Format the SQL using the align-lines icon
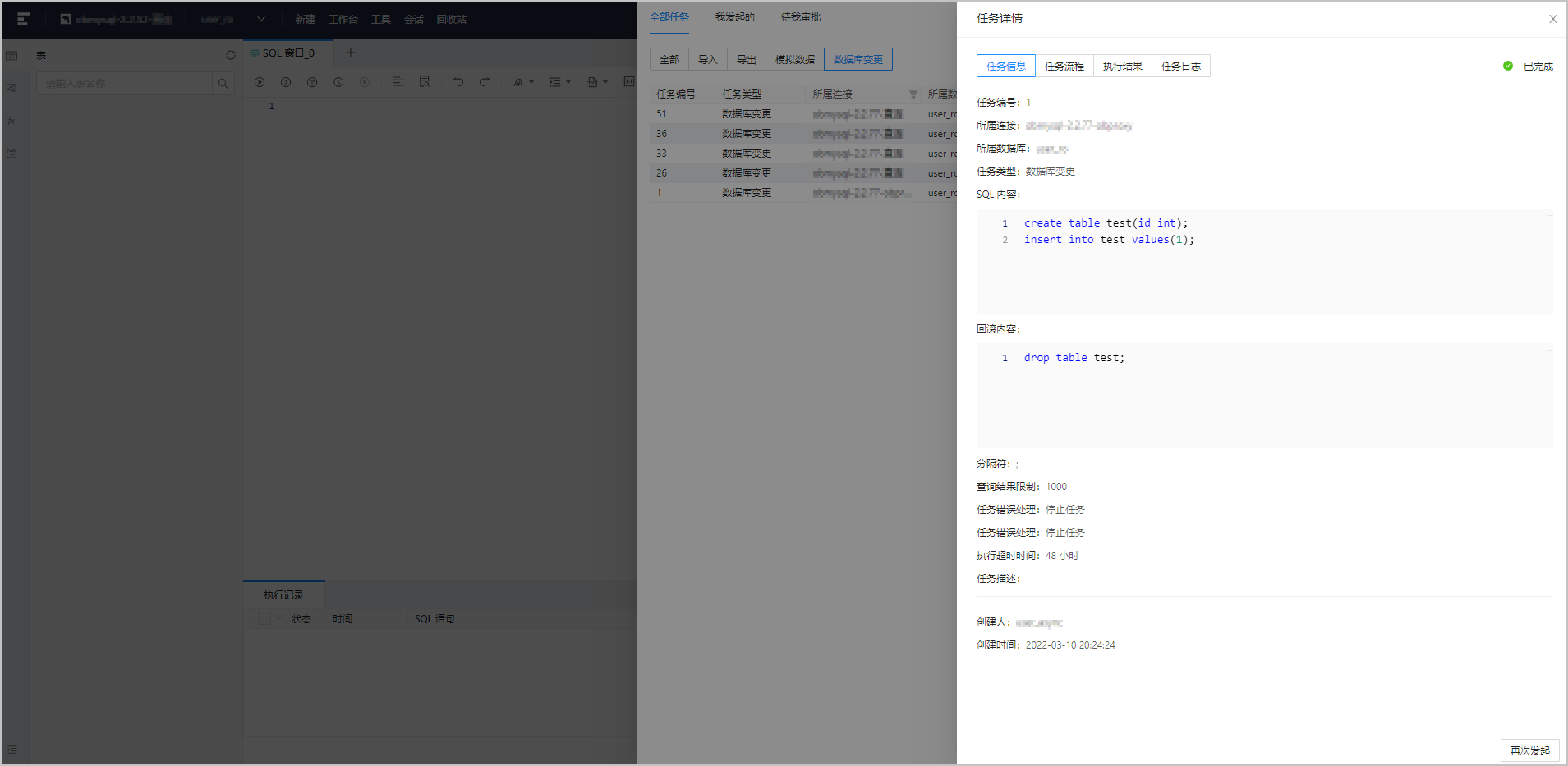This screenshot has height=766, width=1568. (398, 82)
